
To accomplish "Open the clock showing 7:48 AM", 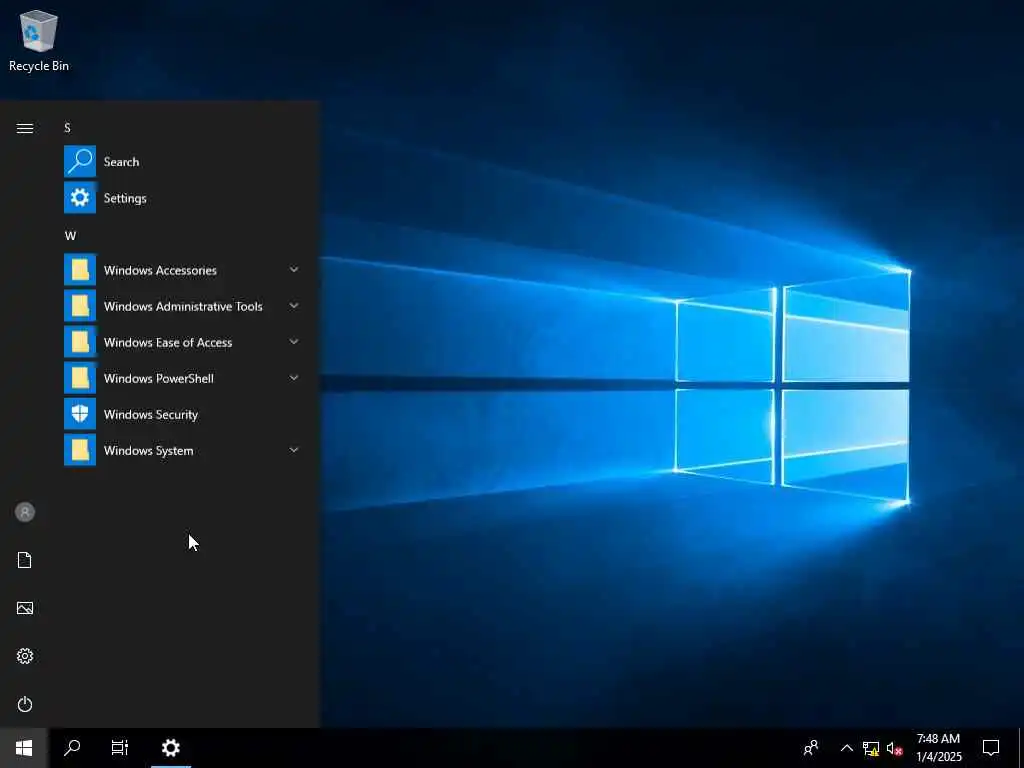I will [938, 748].
